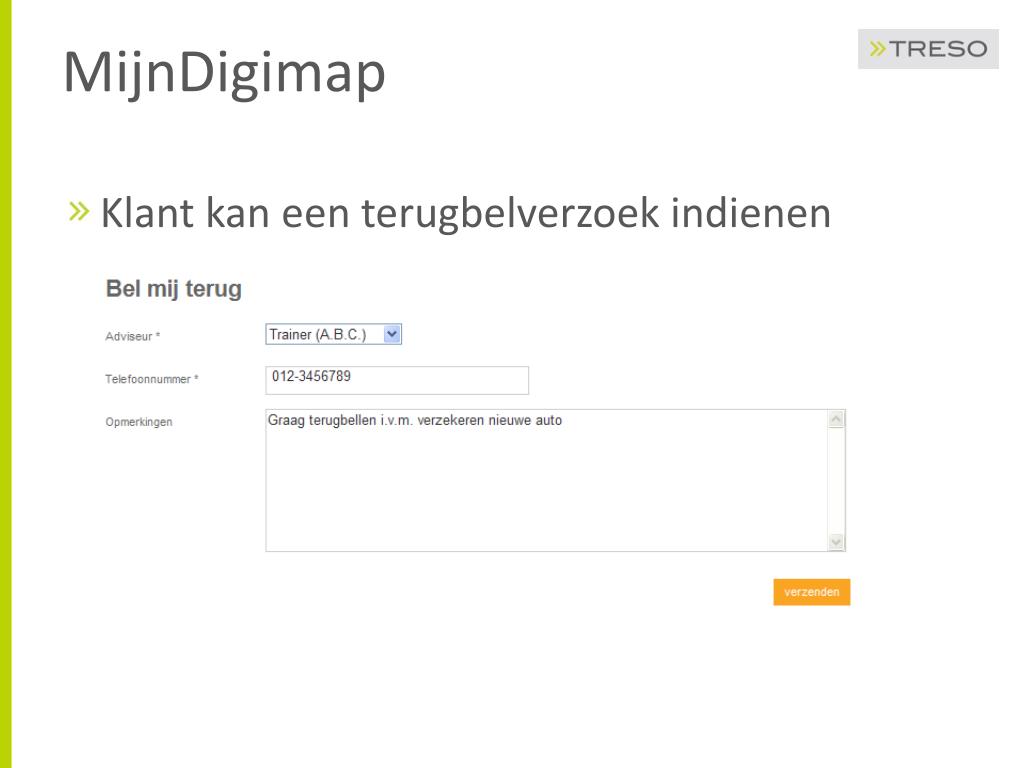
Task: Click the Telefoonnummer input field
Action: pyautogui.click(x=397, y=380)
